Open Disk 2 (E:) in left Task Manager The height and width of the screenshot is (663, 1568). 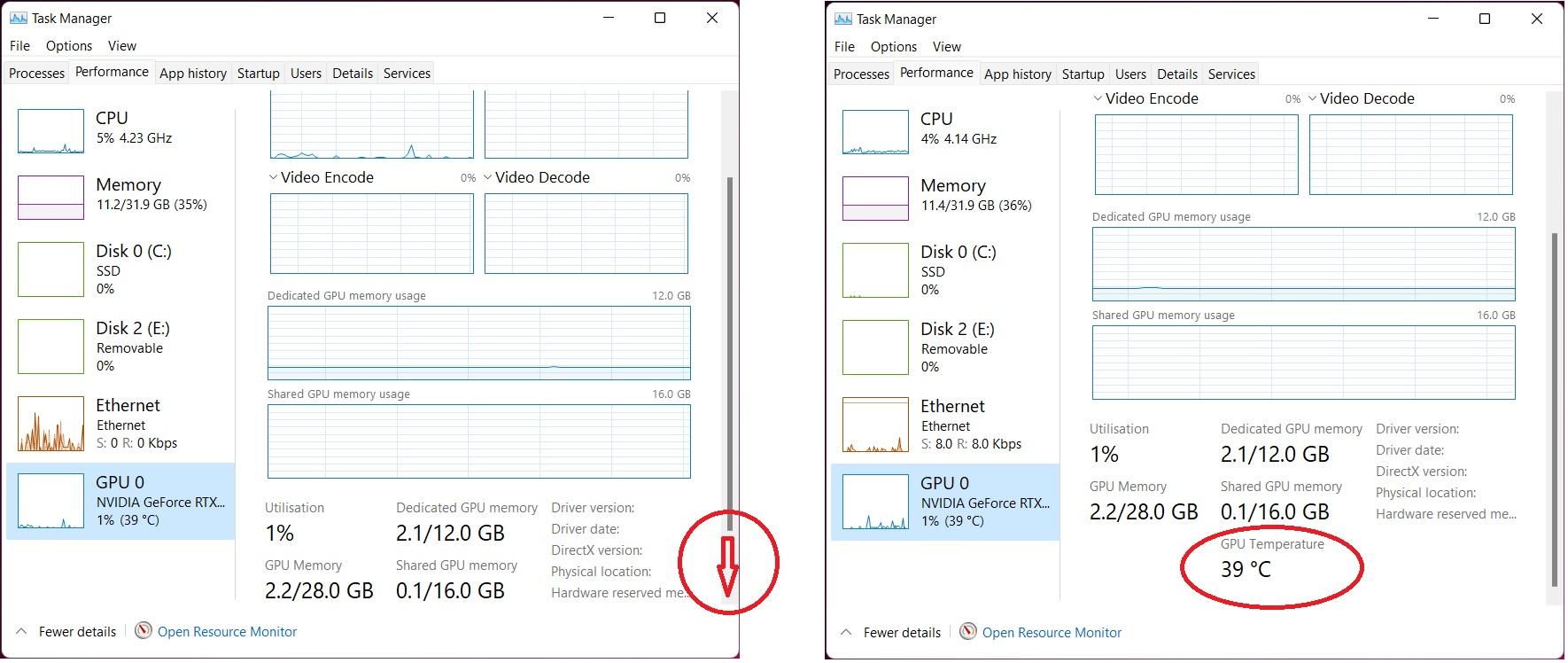(120, 346)
